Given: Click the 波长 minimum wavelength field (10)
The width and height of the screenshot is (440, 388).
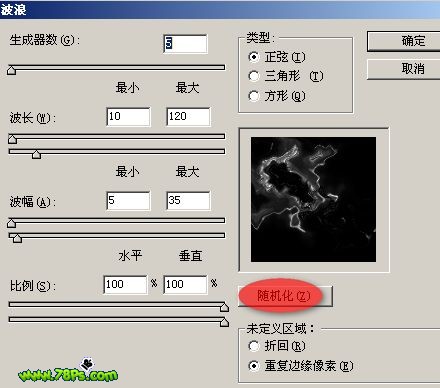Looking at the screenshot, I should [128, 117].
